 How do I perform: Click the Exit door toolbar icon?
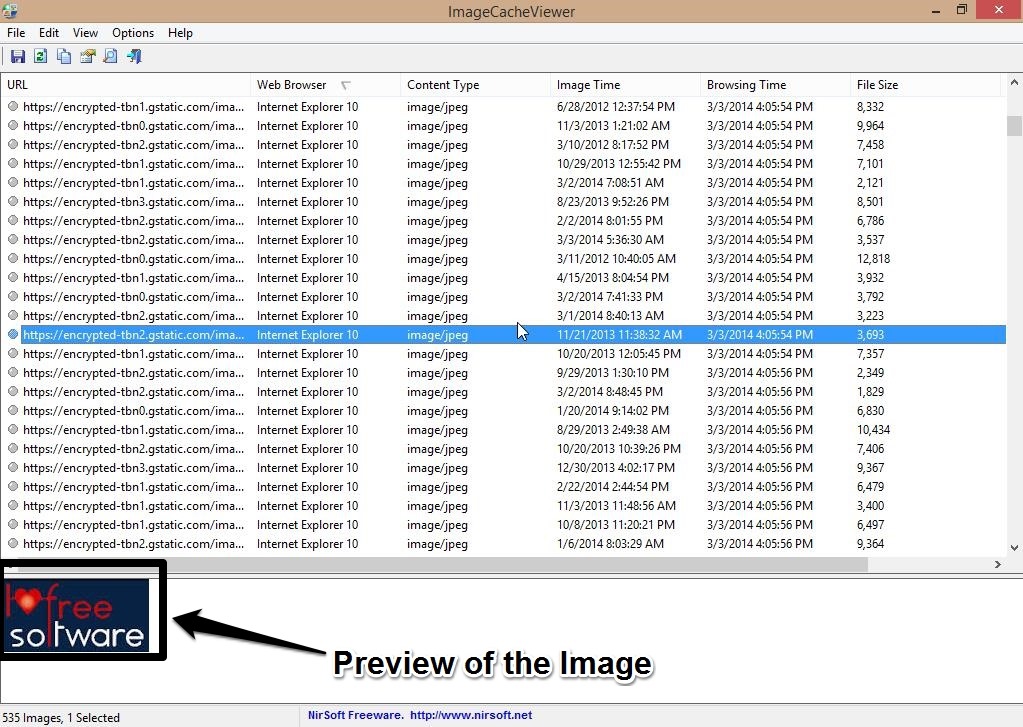click(x=134, y=57)
